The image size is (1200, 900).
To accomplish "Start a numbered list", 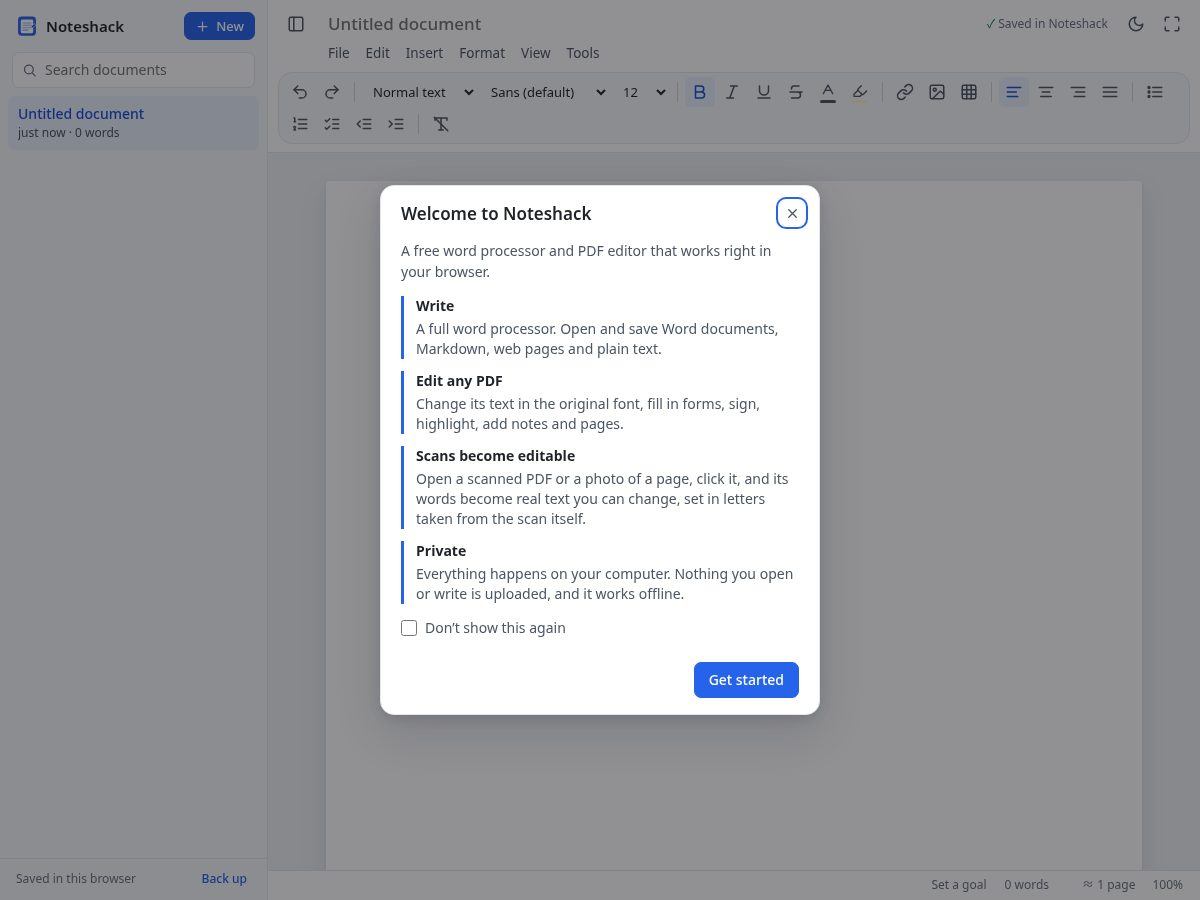I will coord(300,124).
